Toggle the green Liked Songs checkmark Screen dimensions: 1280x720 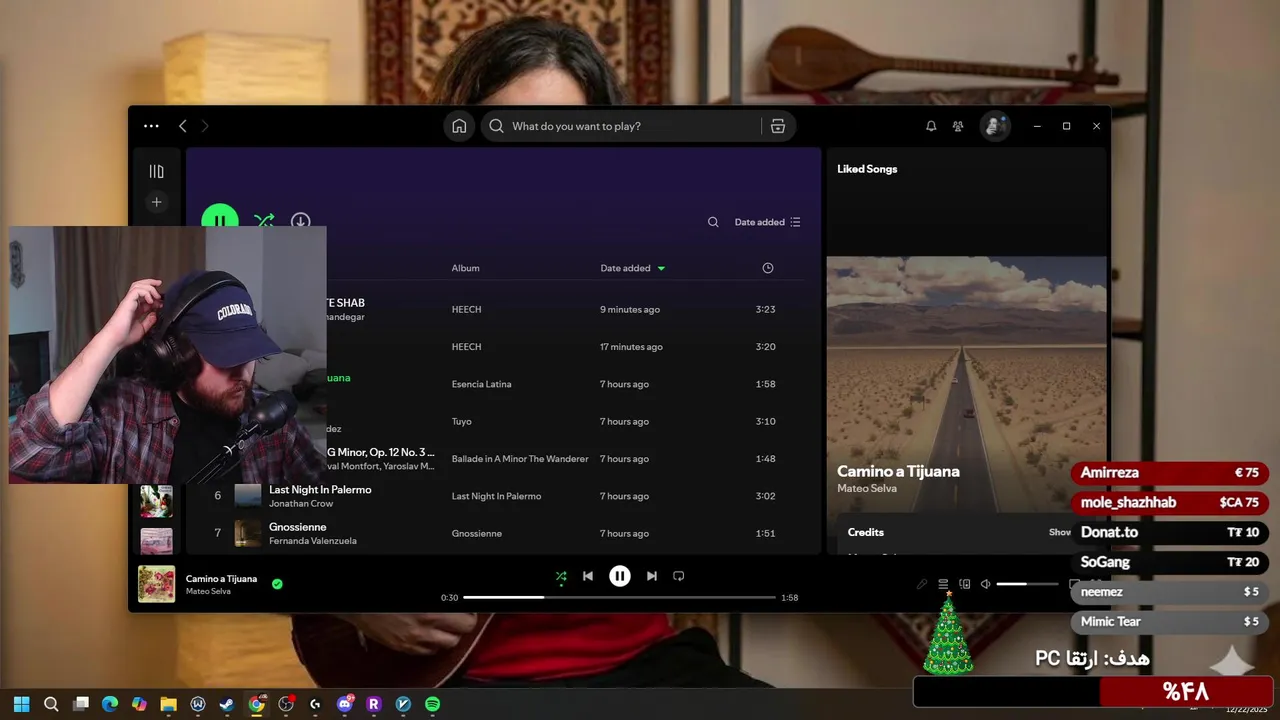pos(277,584)
